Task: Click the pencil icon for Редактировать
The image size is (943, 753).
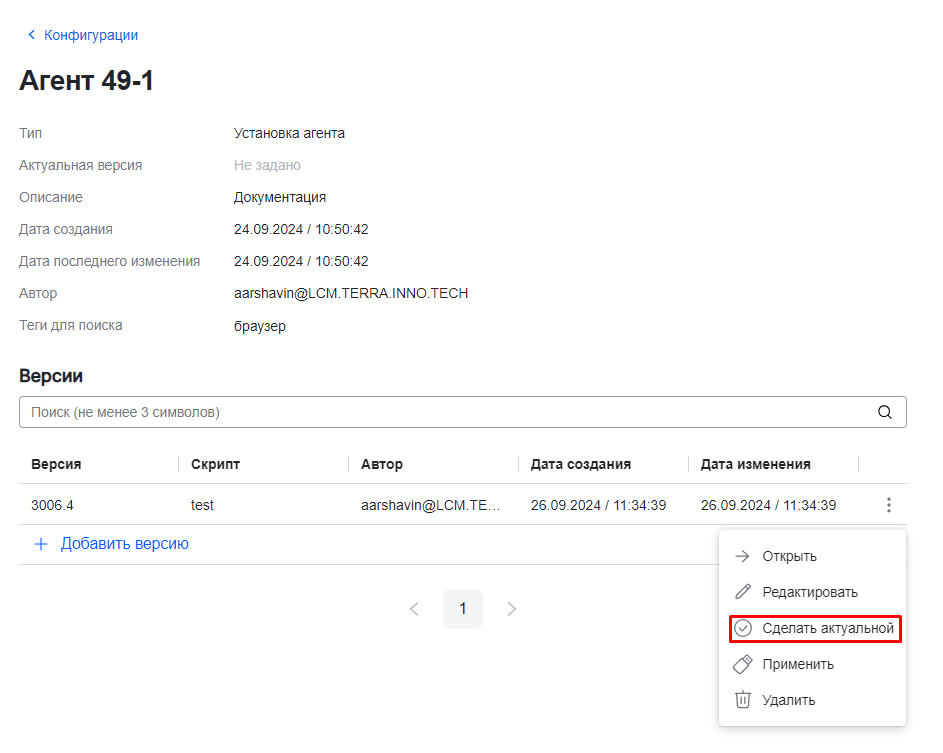Action: click(x=742, y=592)
